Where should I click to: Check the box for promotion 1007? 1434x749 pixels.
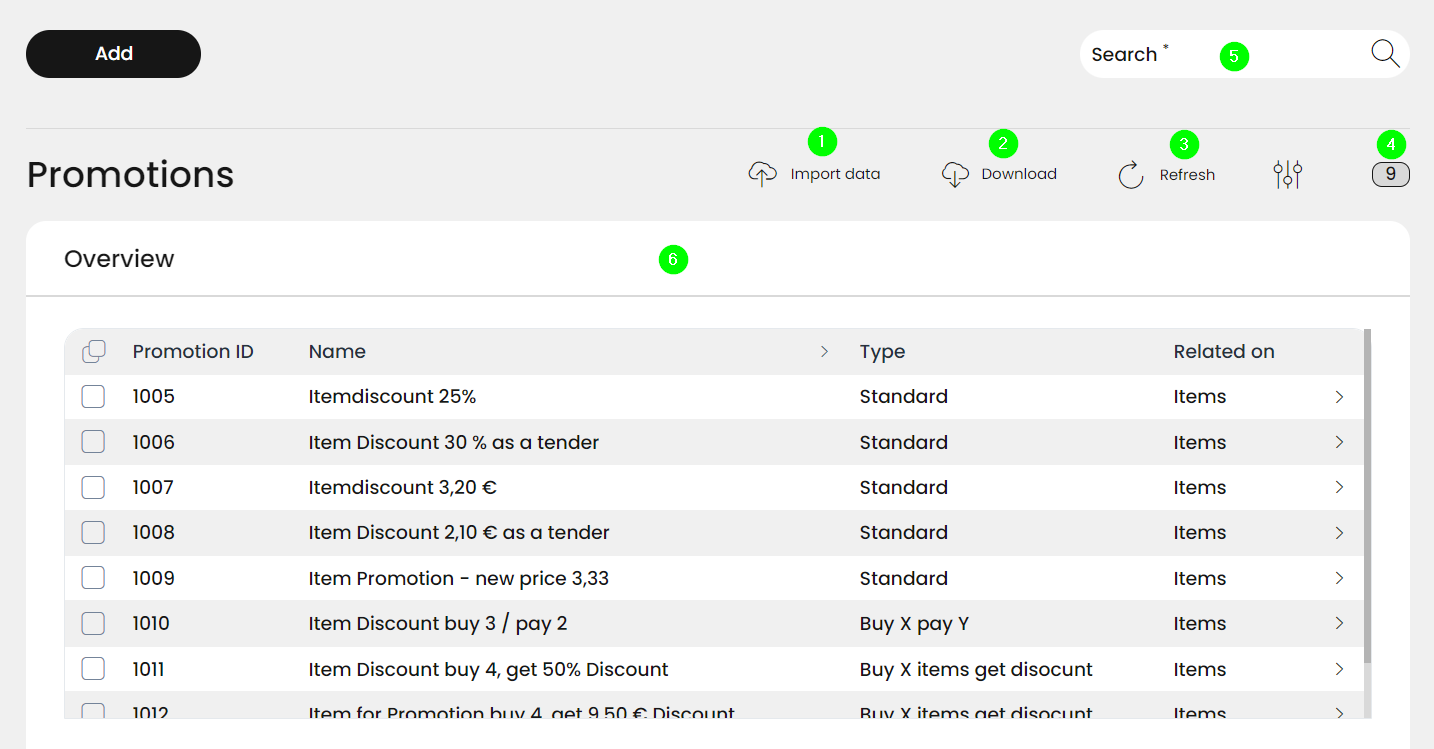(93, 487)
